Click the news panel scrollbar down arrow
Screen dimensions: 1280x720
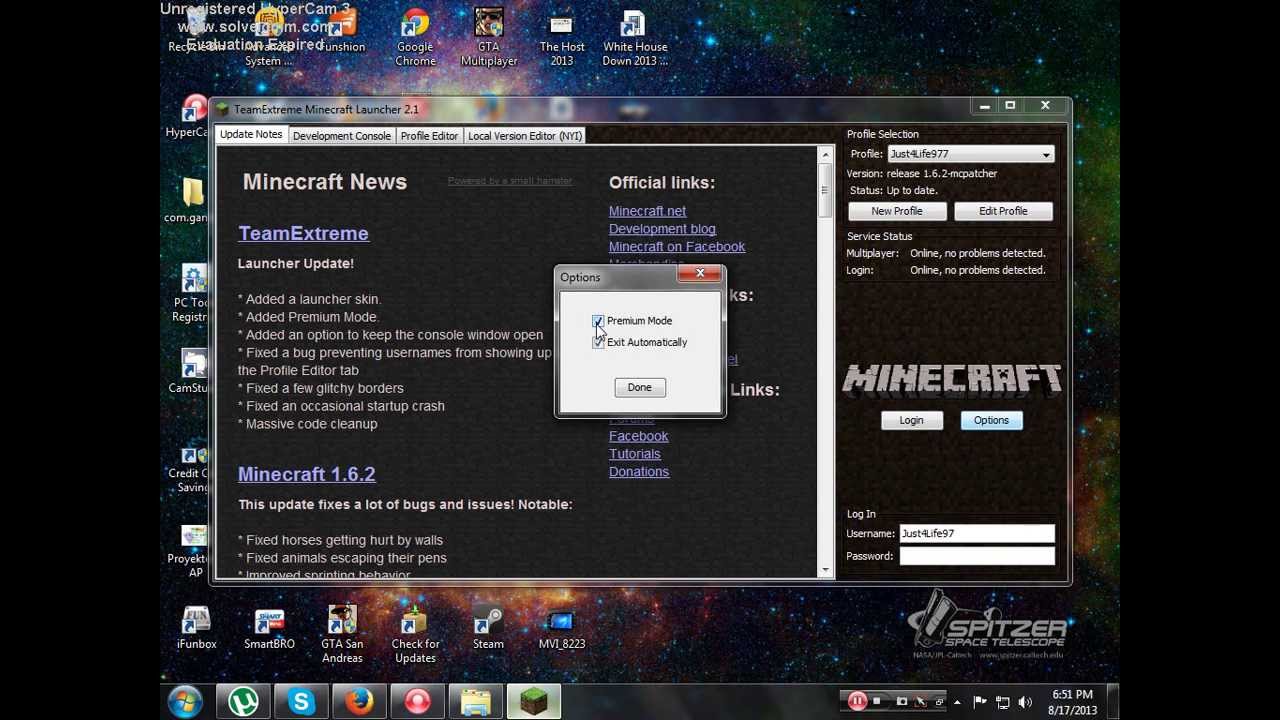pos(825,570)
